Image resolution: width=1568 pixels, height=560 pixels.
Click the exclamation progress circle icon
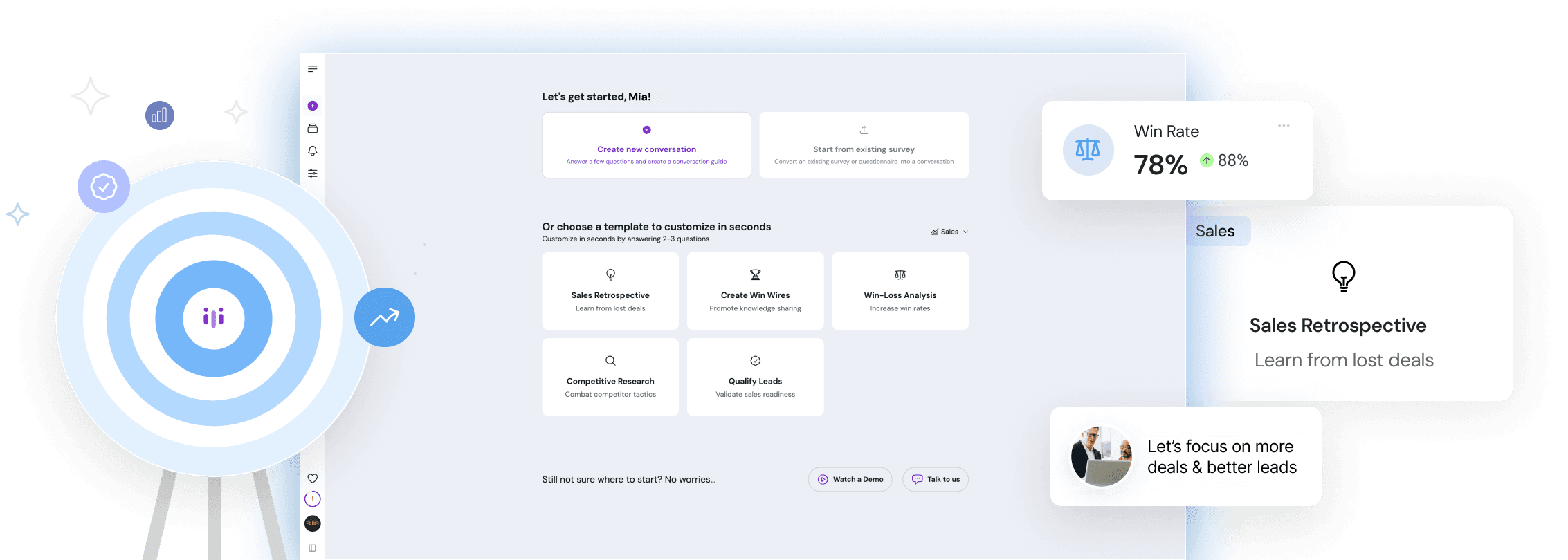coord(313,499)
